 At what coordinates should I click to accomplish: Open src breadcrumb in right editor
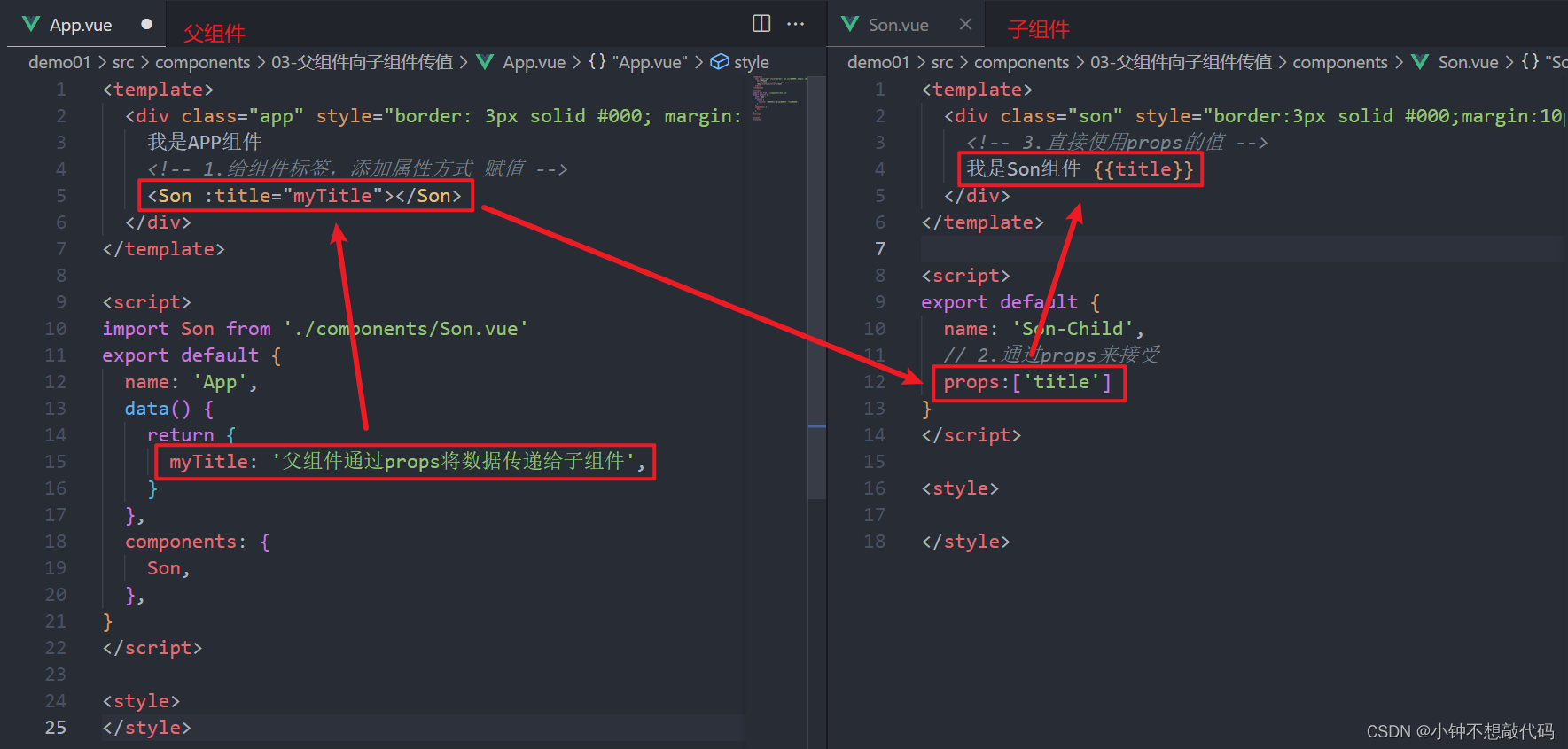tap(942, 62)
